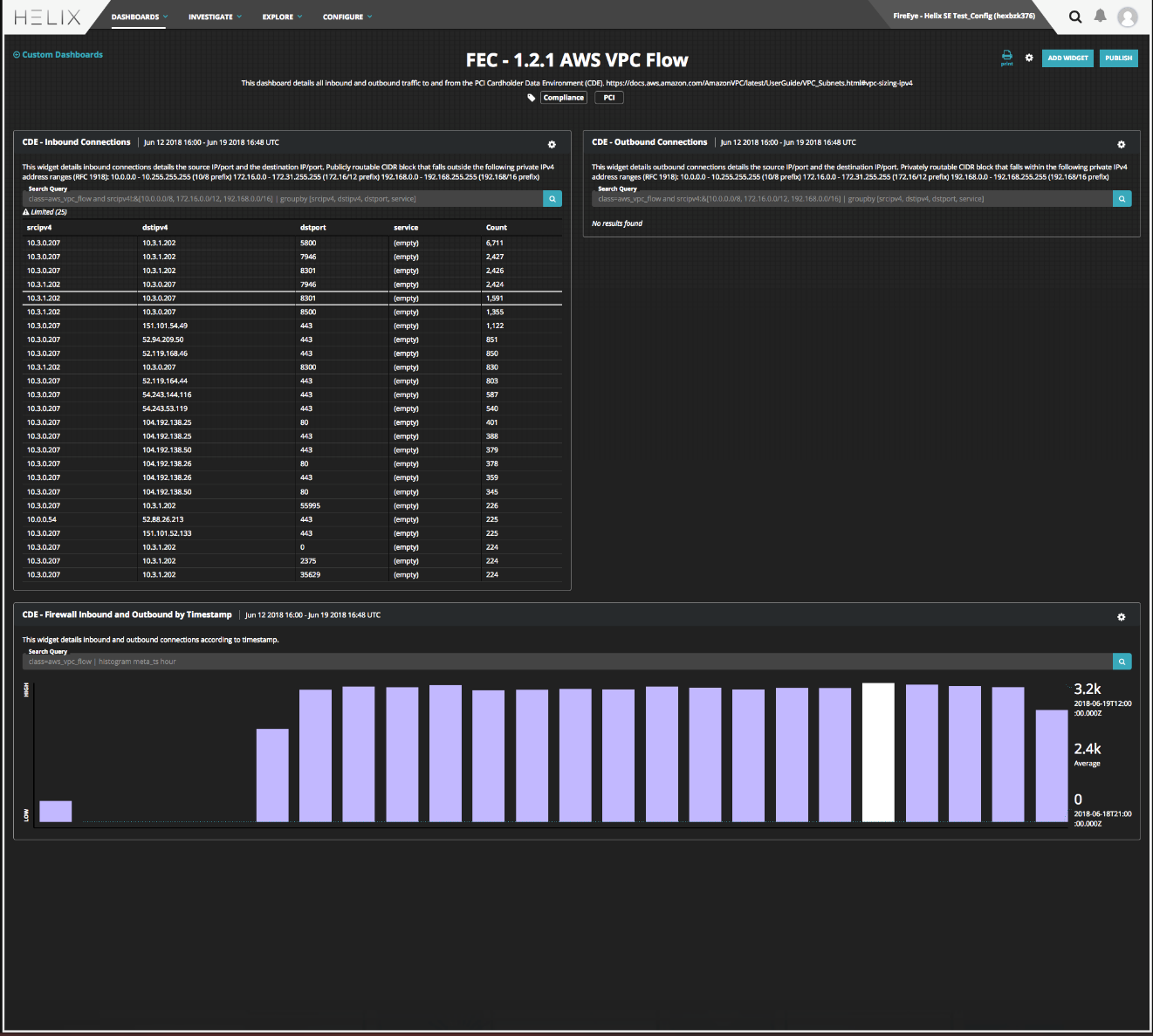Select the PCI tag

[609, 98]
